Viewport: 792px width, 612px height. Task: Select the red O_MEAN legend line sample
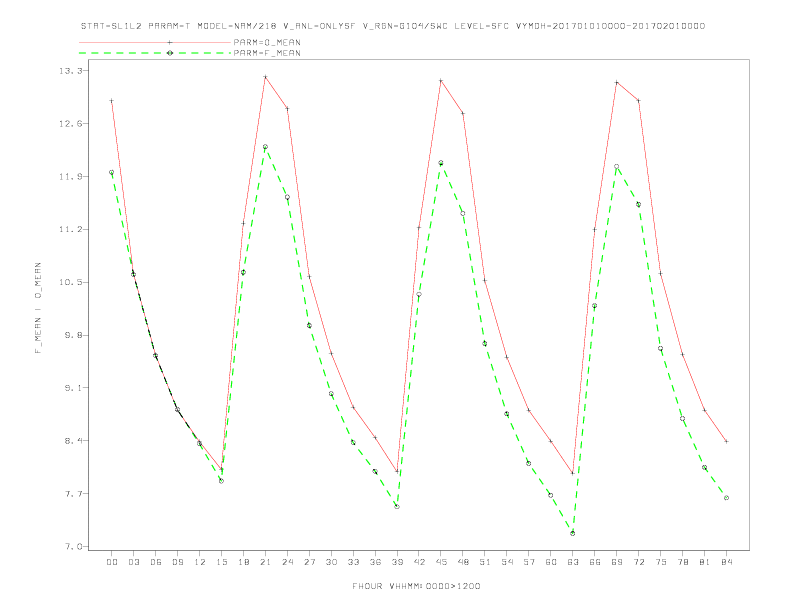click(155, 42)
